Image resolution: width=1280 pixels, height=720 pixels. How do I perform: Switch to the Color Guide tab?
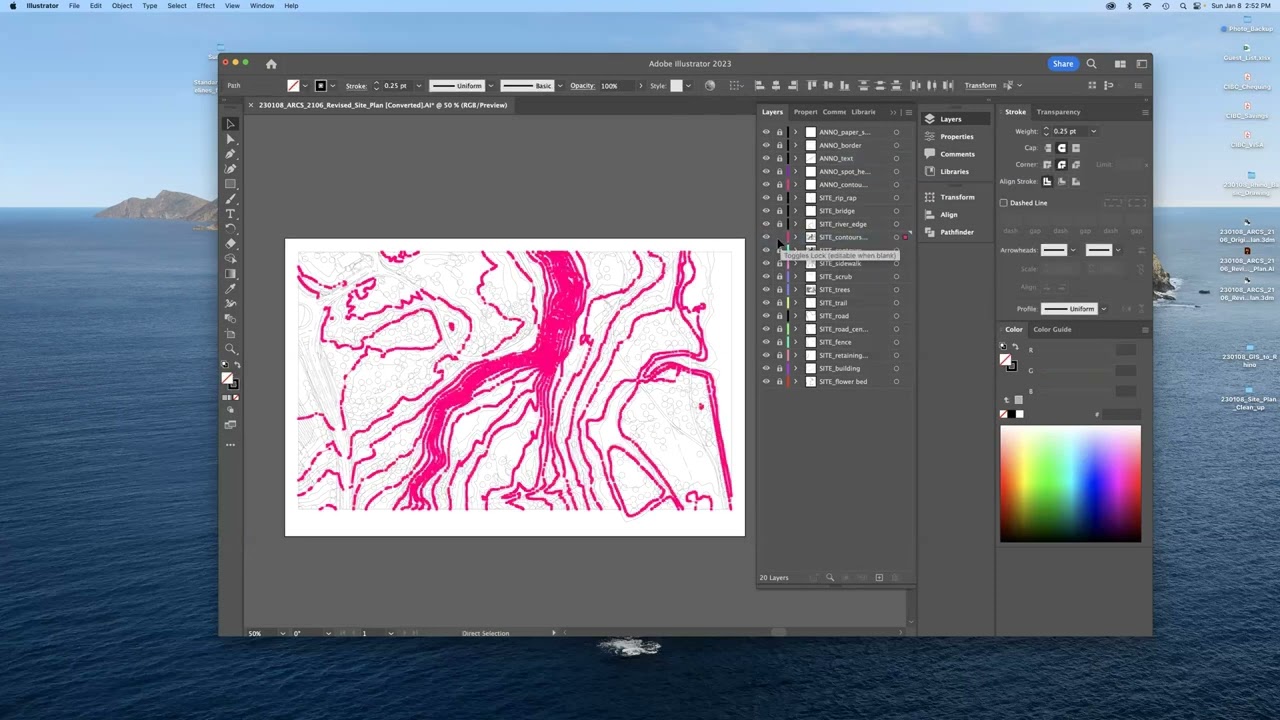[1052, 329]
